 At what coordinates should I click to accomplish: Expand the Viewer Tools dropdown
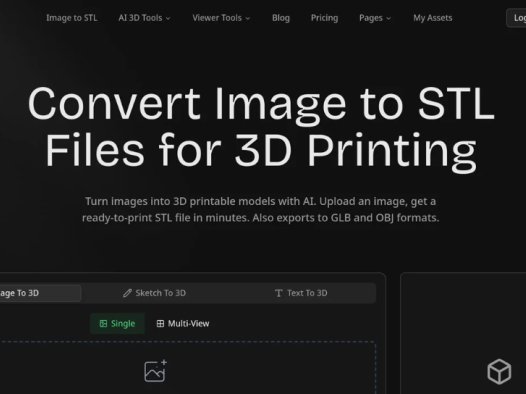click(x=221, y=18)
